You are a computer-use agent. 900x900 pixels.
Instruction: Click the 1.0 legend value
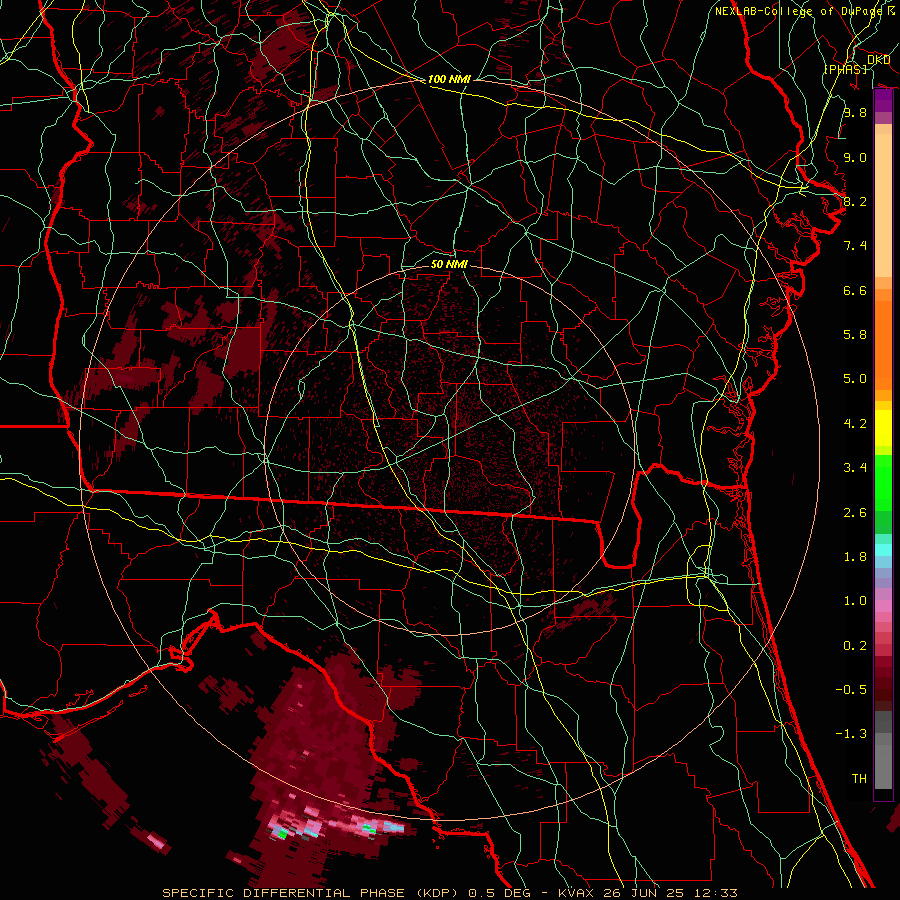click(855, 601)
